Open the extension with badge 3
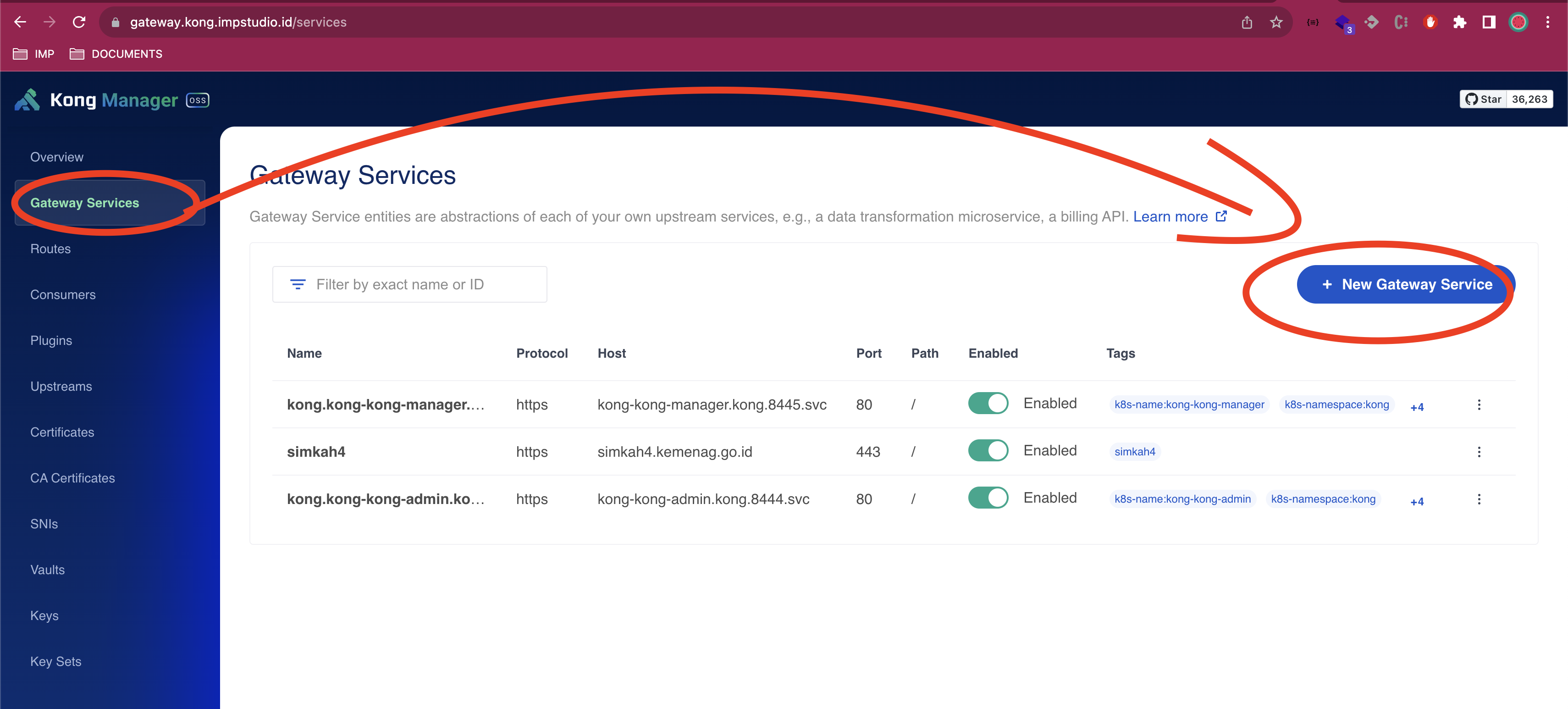1568x709 pixels. tap(1343, 23)
